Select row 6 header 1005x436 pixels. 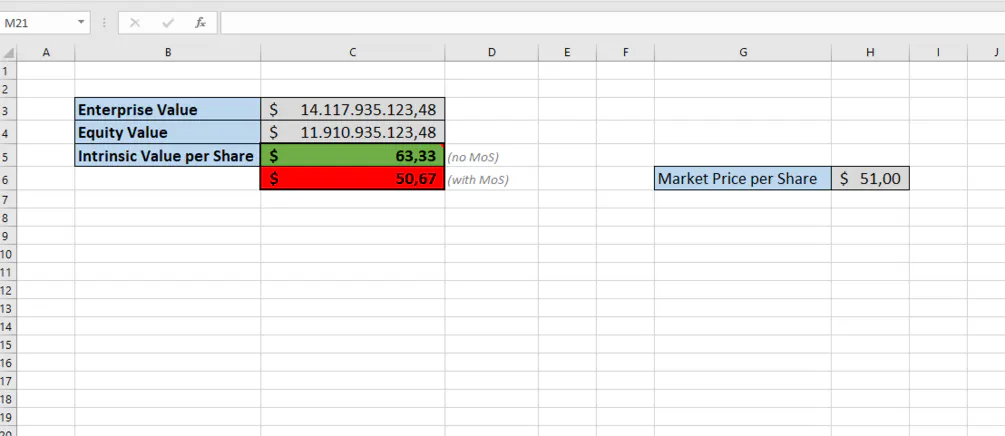[x=8, y=179]
